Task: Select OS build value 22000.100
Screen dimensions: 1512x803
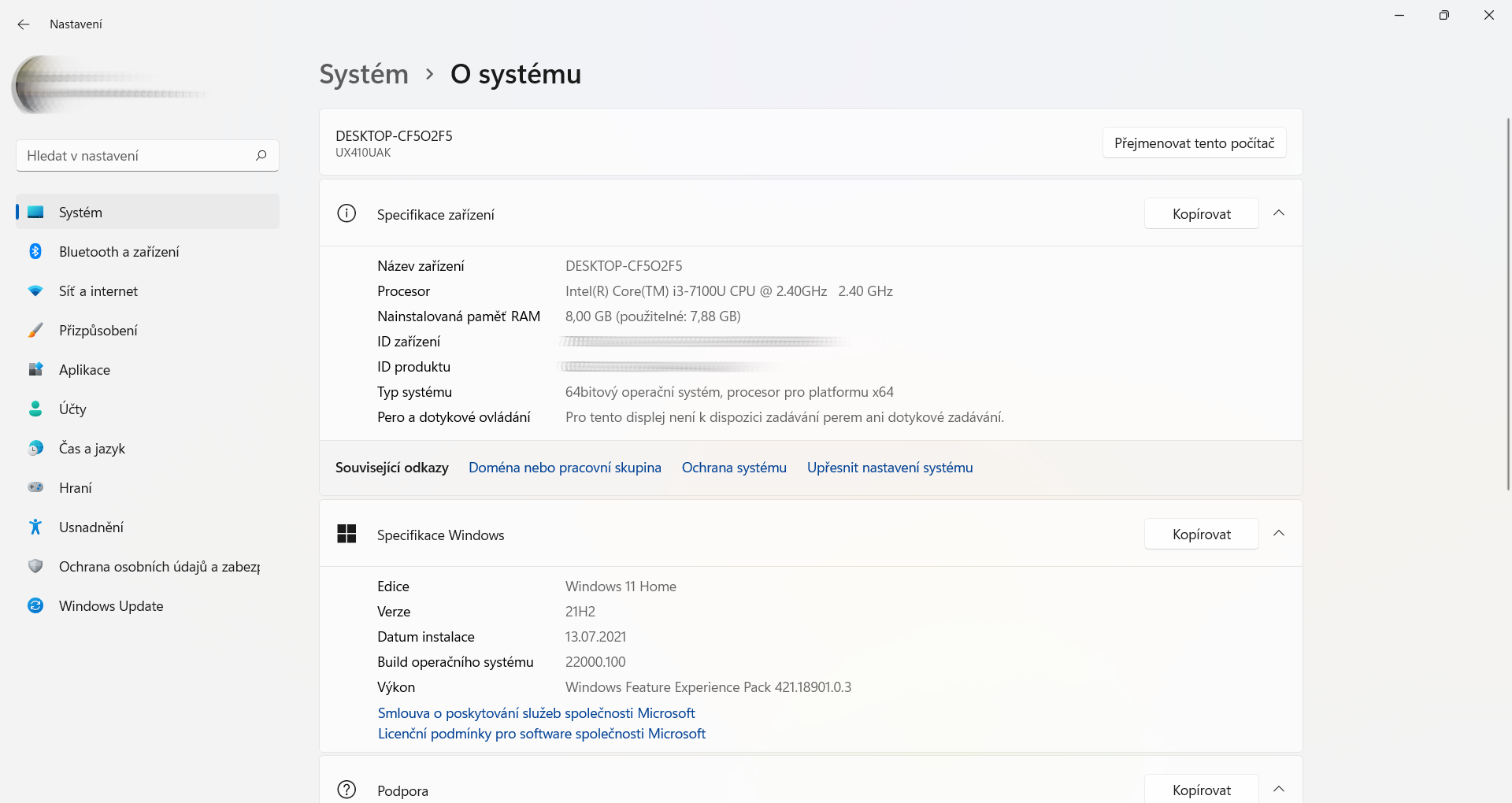Action: (595, 662)
